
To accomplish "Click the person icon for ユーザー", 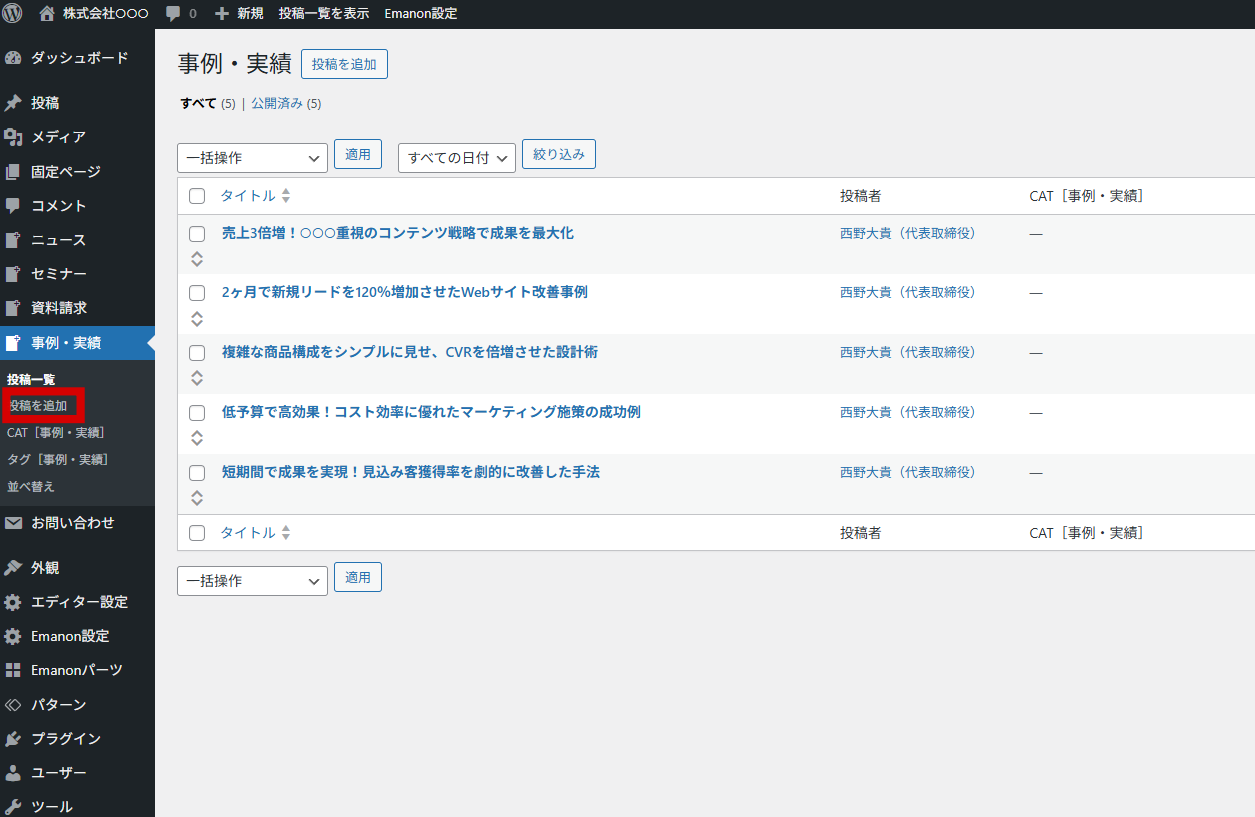I will click(13, 773).
